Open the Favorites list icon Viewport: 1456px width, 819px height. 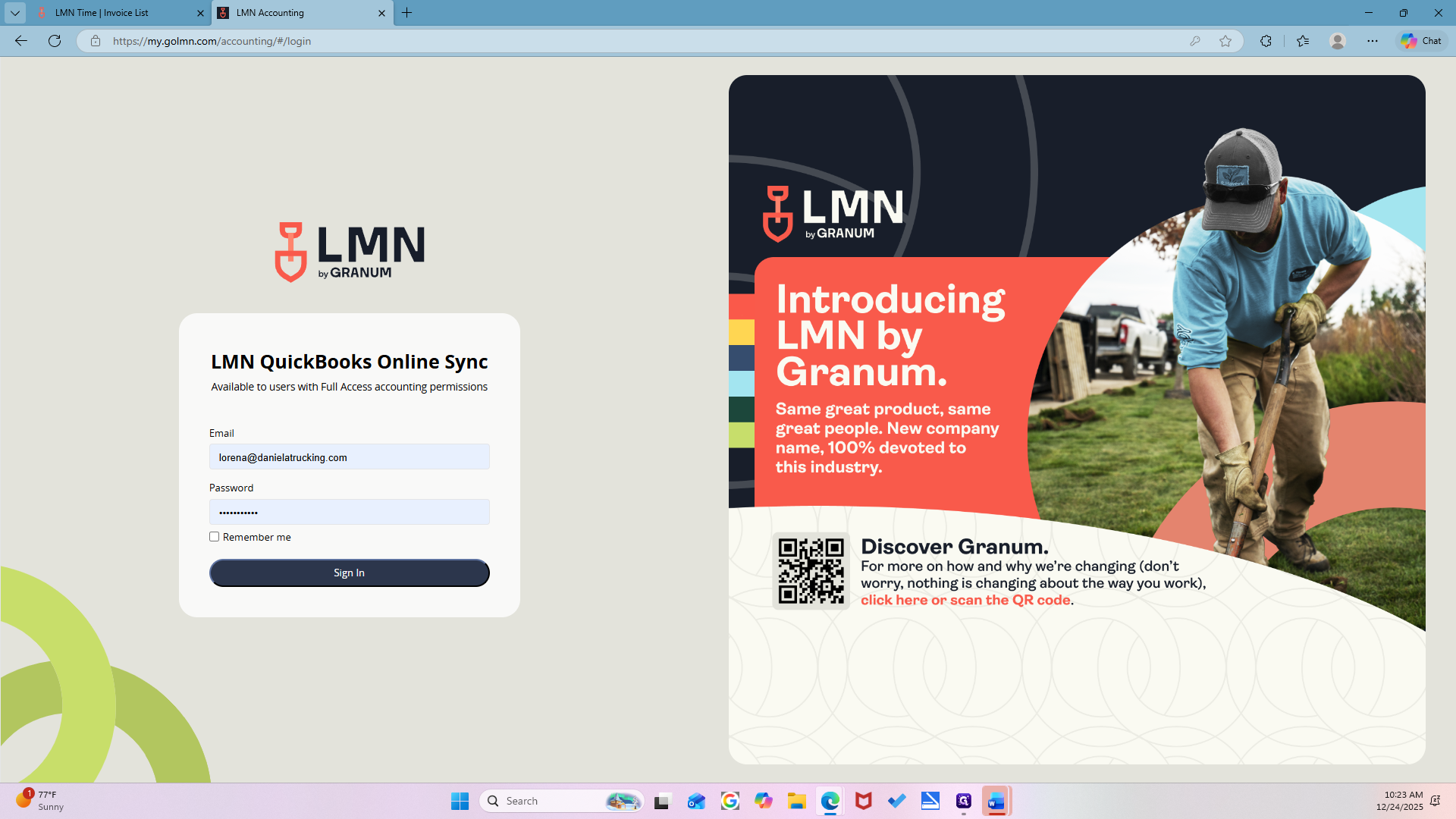1303,41
